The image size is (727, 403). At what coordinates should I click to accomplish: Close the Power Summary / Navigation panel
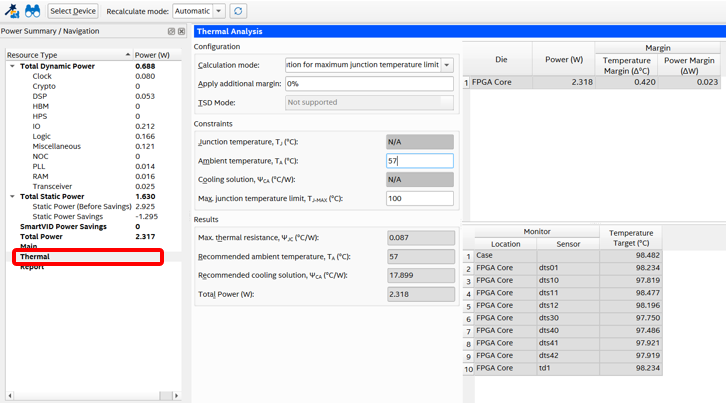tap(181, 31)
